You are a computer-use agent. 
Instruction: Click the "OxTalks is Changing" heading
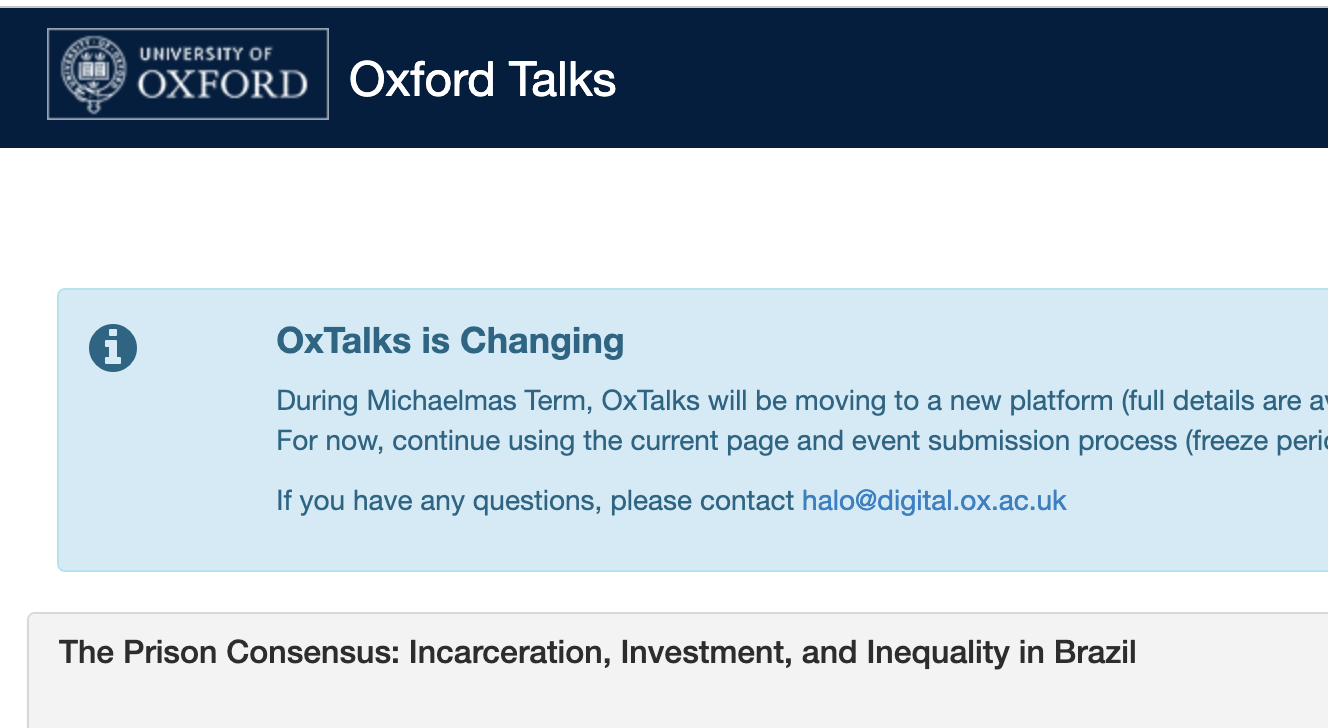450,341
